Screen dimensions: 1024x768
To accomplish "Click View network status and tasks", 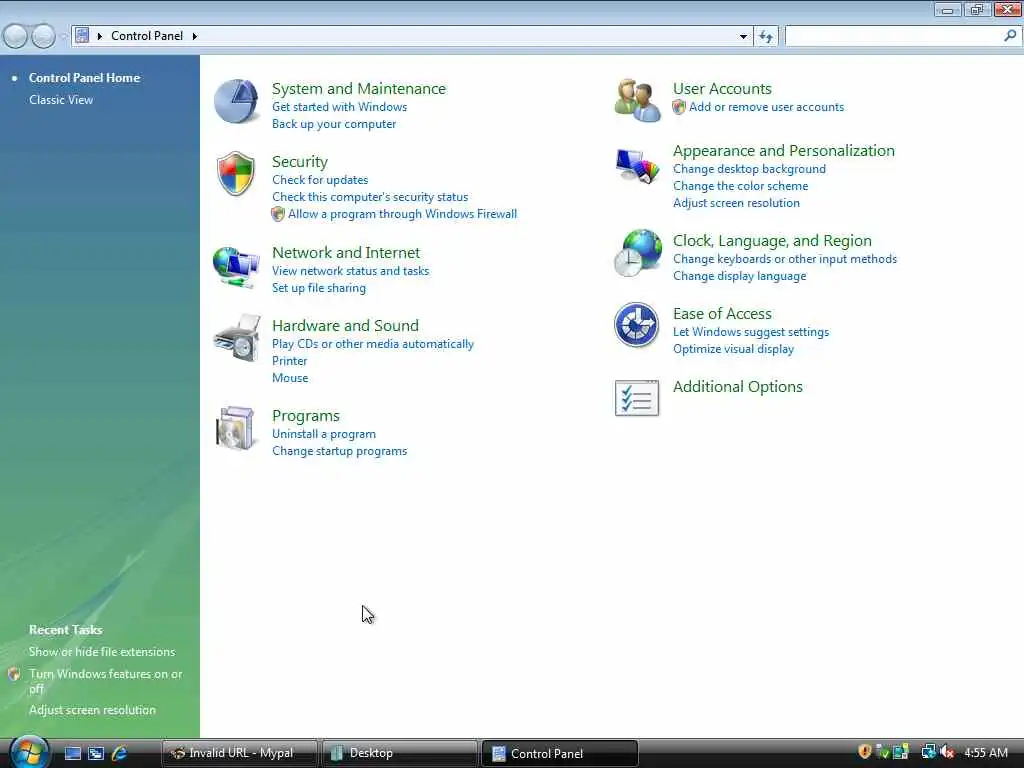I will (x=351, y=271).
